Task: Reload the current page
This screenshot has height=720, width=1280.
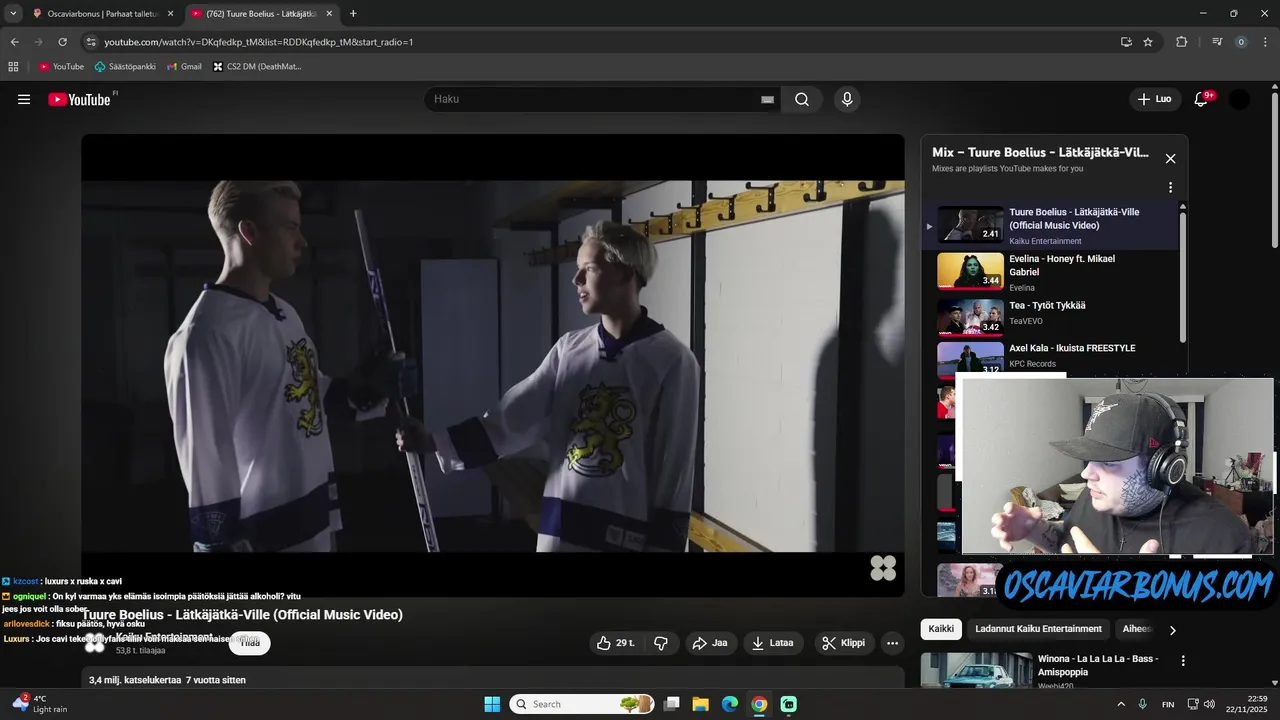Action: click(62, 42)
